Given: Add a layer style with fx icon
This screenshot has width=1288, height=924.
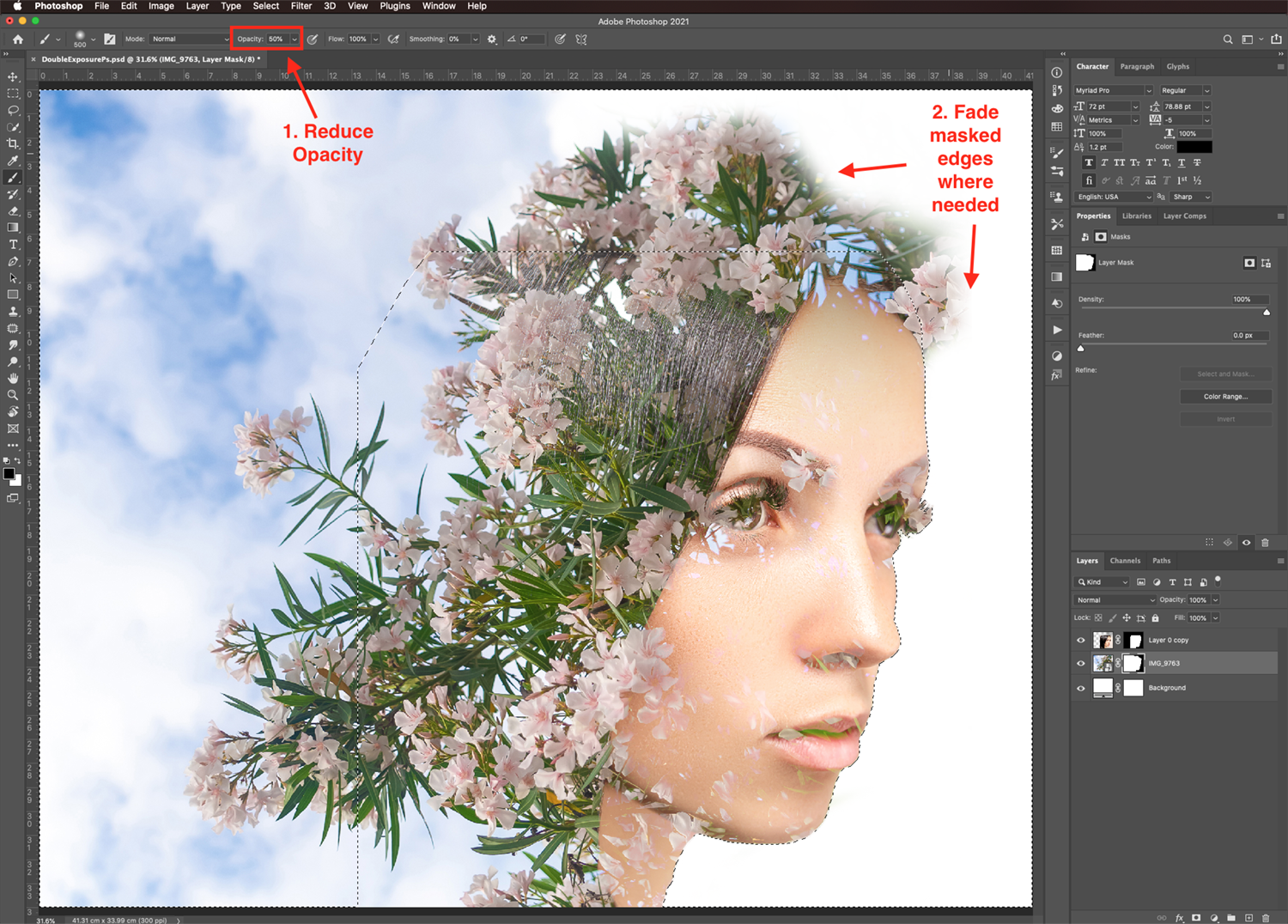Looking at the screenshot, I should click(1180, 918).
